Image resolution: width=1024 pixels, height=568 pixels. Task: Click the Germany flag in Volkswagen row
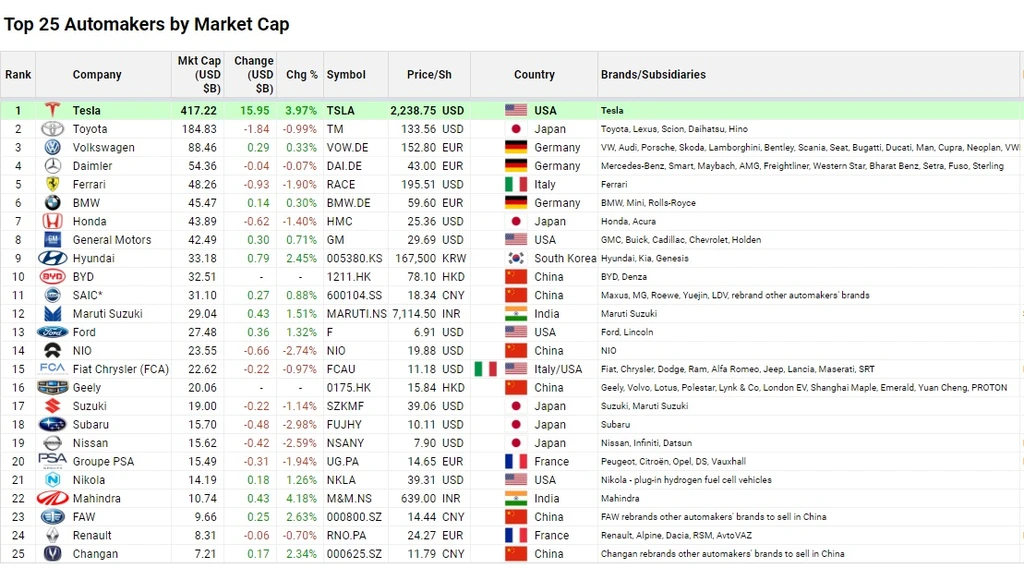[x=516, y=147]
